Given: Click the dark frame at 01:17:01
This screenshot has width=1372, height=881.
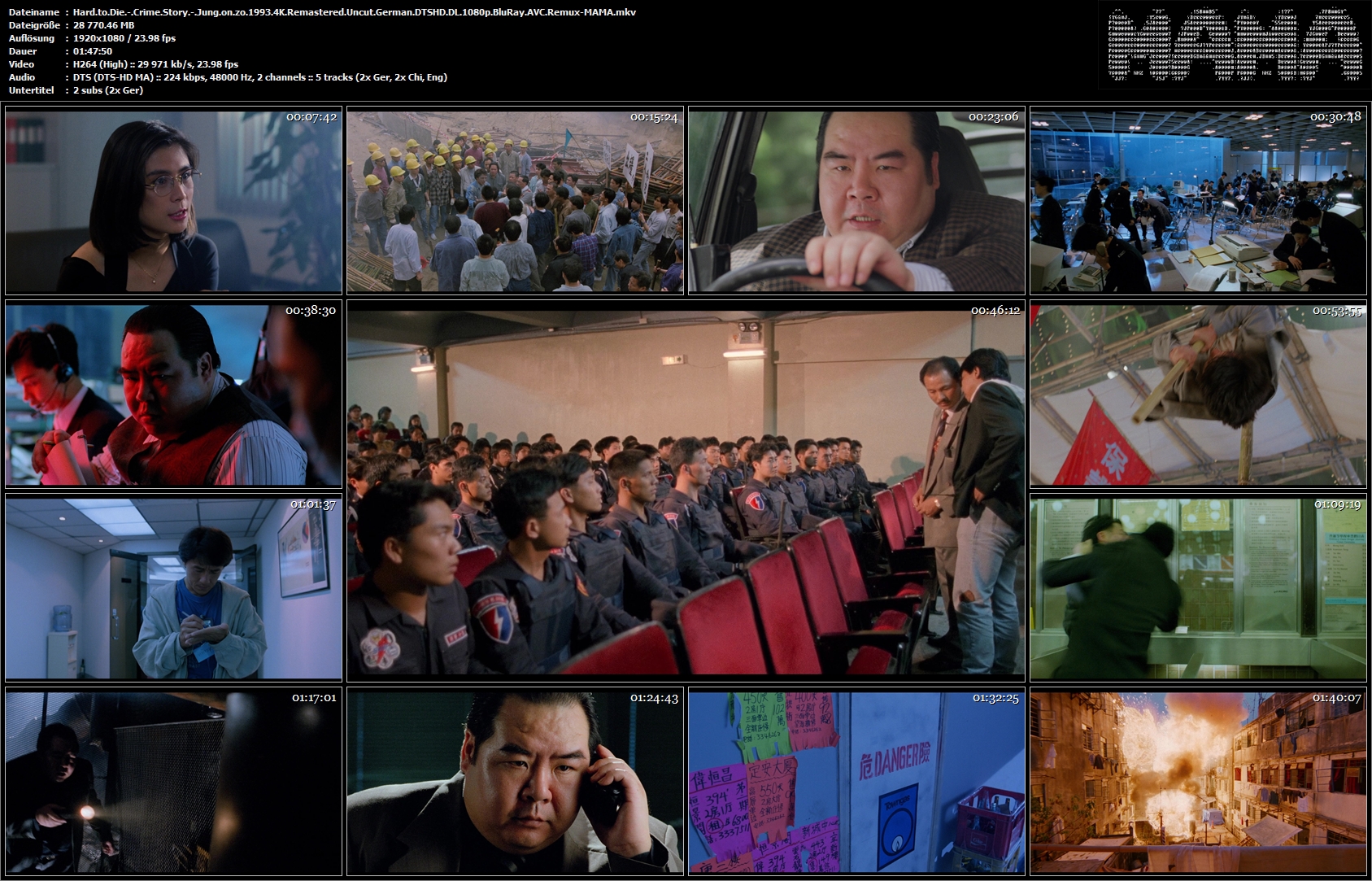Looking at the screenshot, I should coord(173,781).
